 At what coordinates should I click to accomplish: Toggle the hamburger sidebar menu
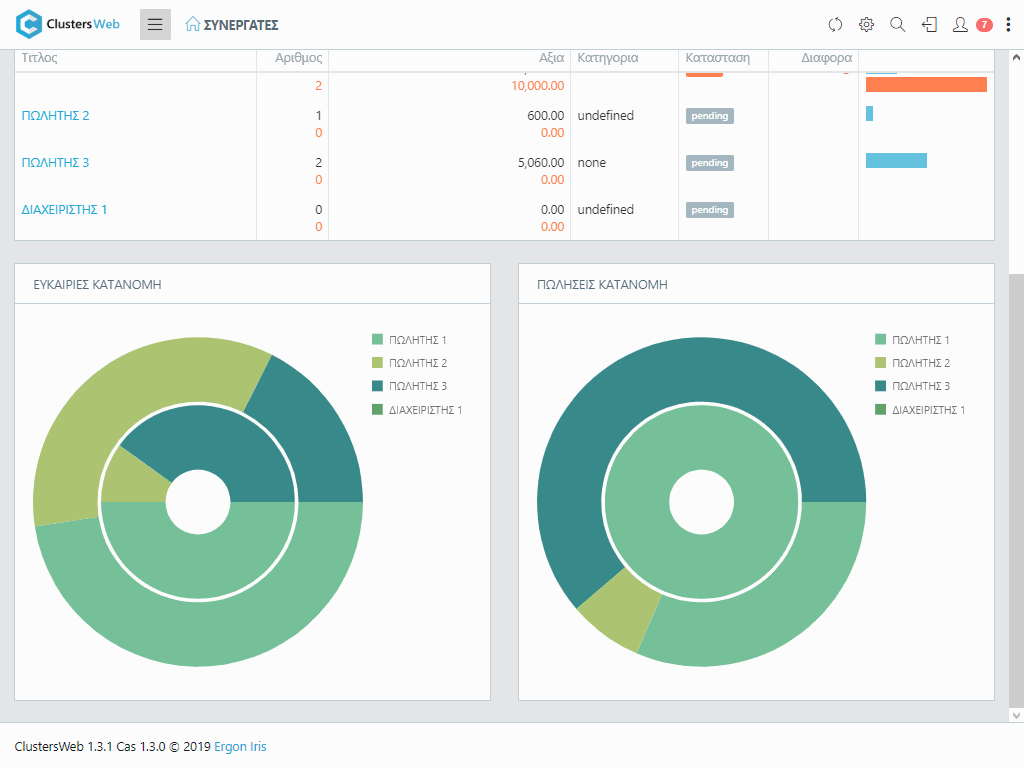155,25
